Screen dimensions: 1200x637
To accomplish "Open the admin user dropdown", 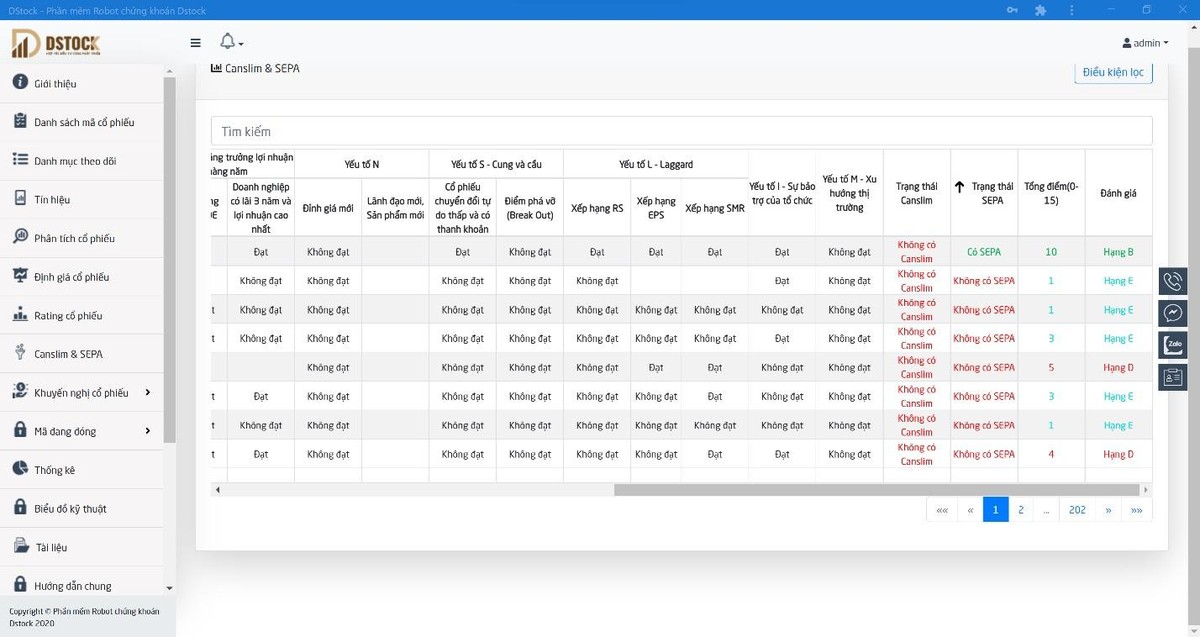I will click(1145, 43).
